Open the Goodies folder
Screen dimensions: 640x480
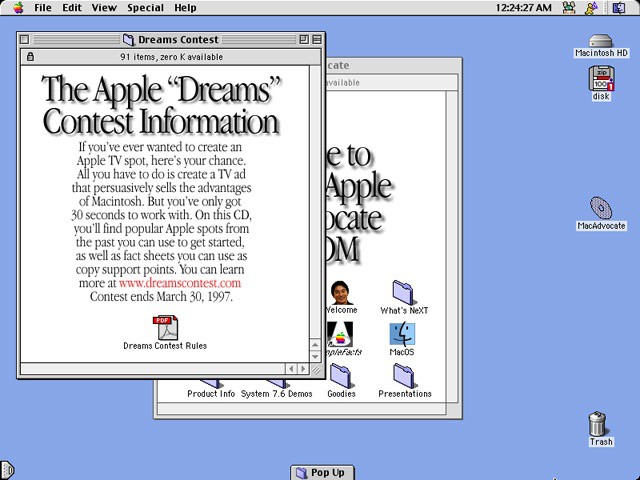[341, 376]
